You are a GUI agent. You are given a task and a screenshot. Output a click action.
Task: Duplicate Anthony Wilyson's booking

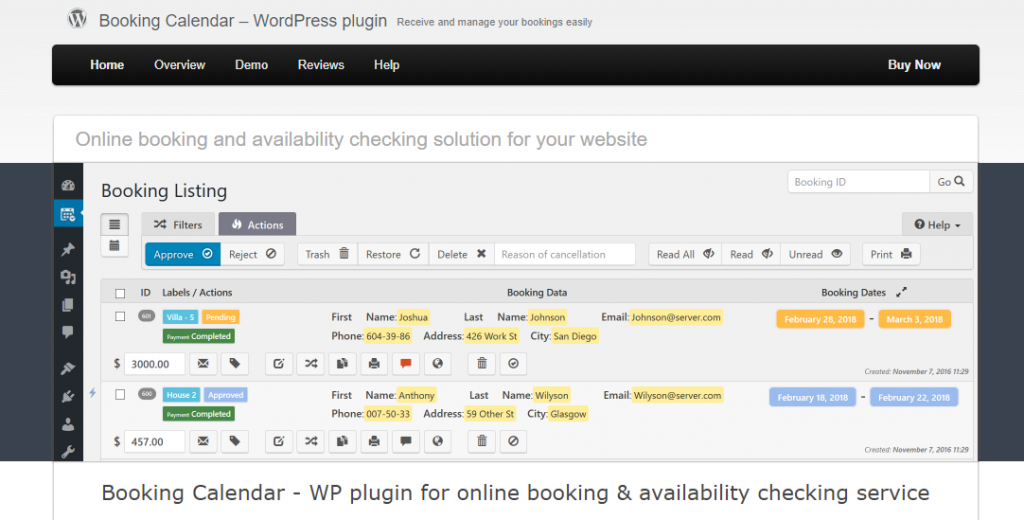pos(342,442)
